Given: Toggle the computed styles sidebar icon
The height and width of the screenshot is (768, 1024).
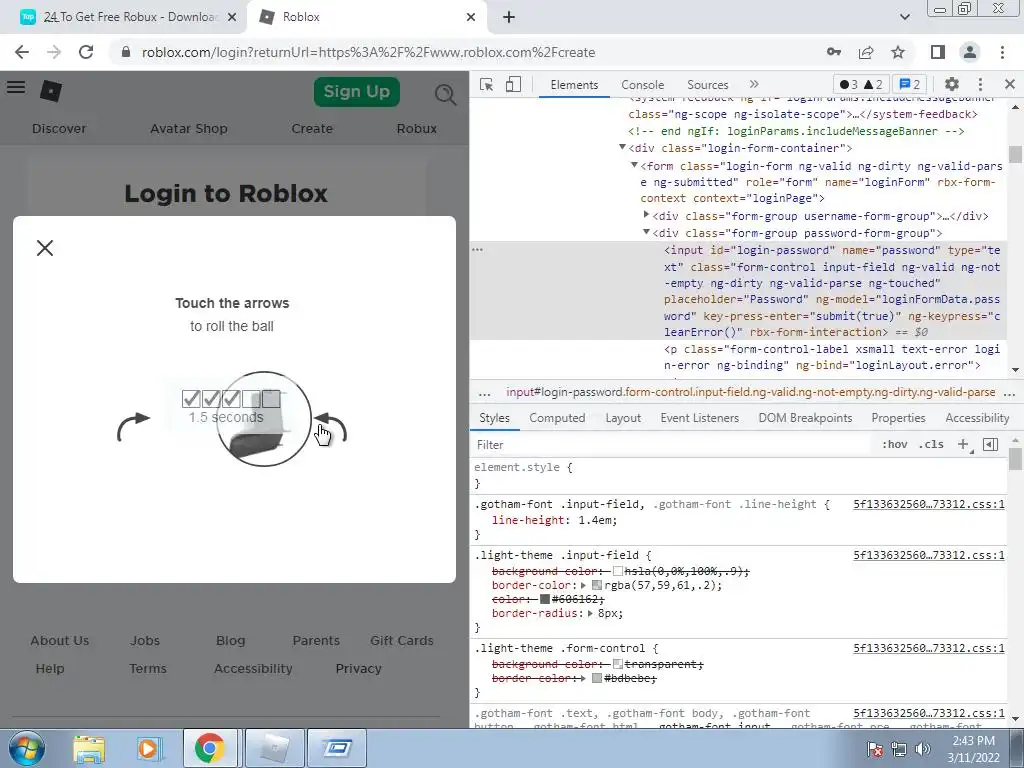Looking at the screenshot, I should click(x=990, y=445).
